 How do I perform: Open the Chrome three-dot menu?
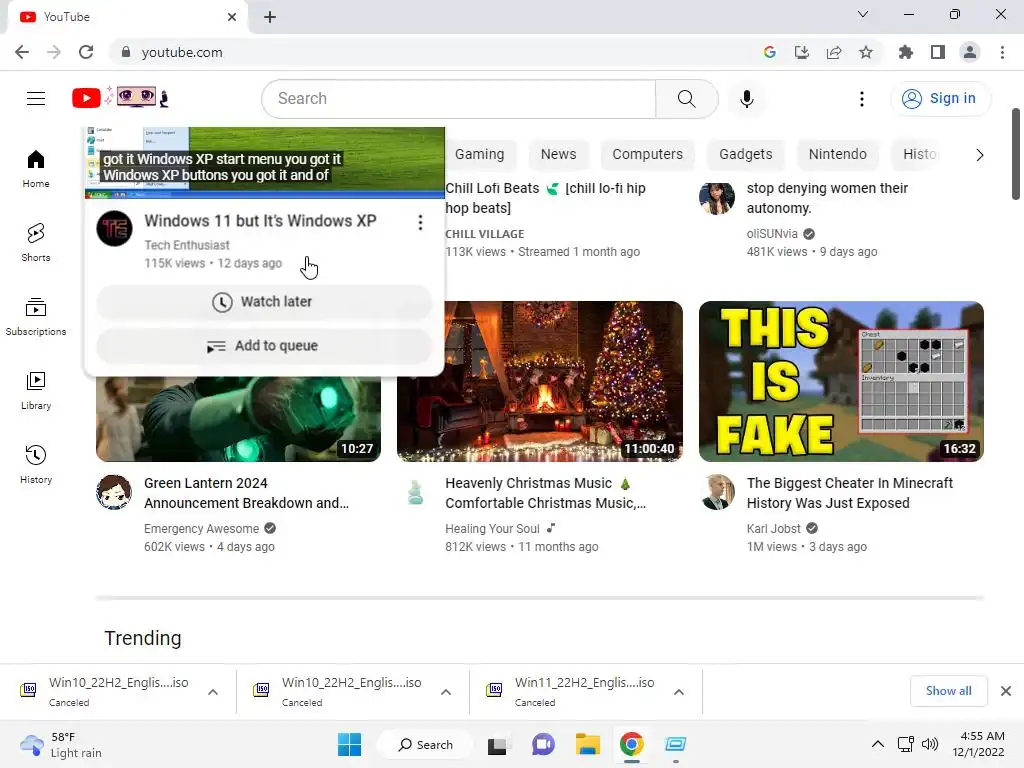click(x=1002, y=52)
